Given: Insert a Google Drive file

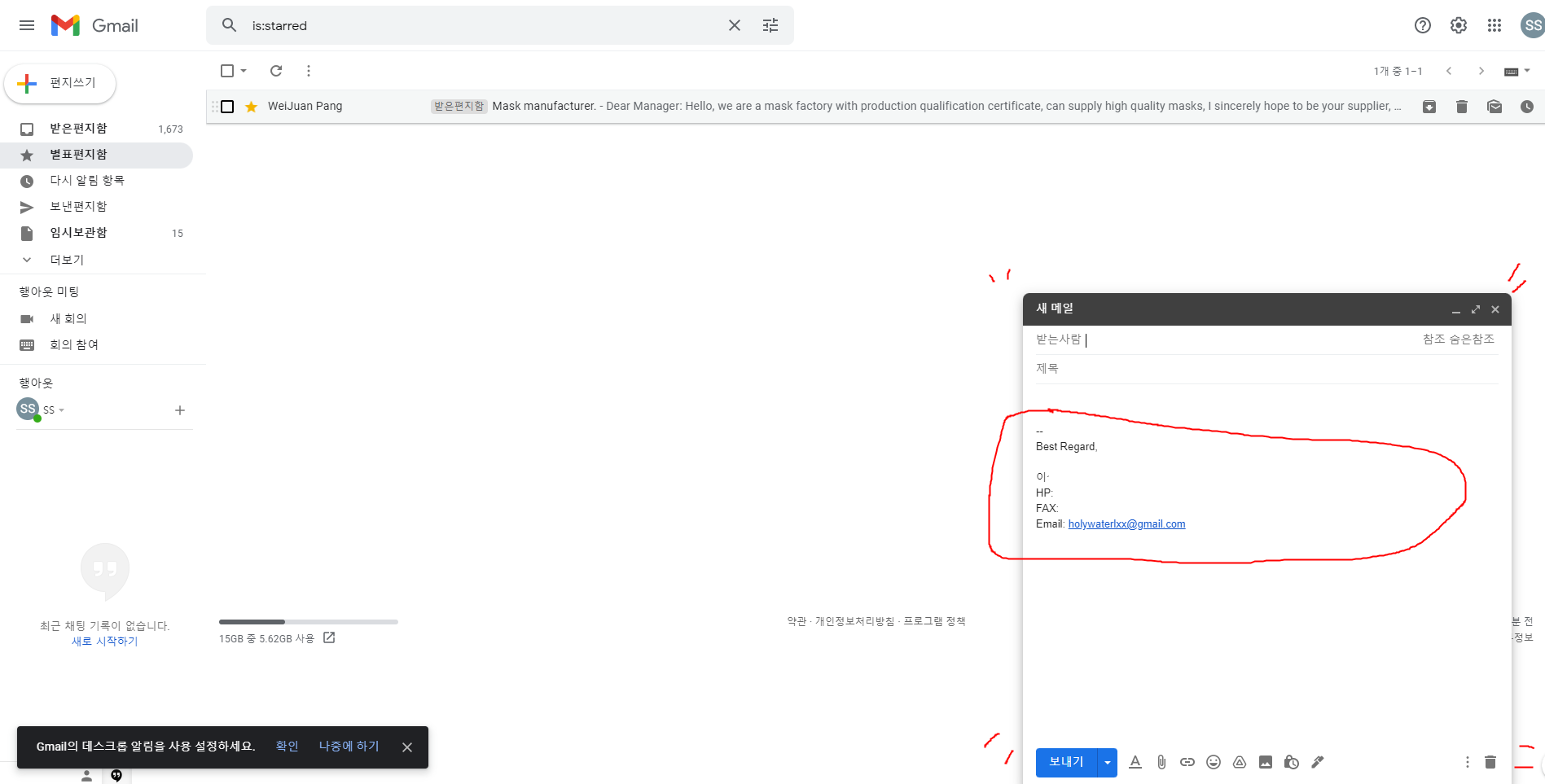Looking at the screenshot, I should click(x=1240, y=762).
